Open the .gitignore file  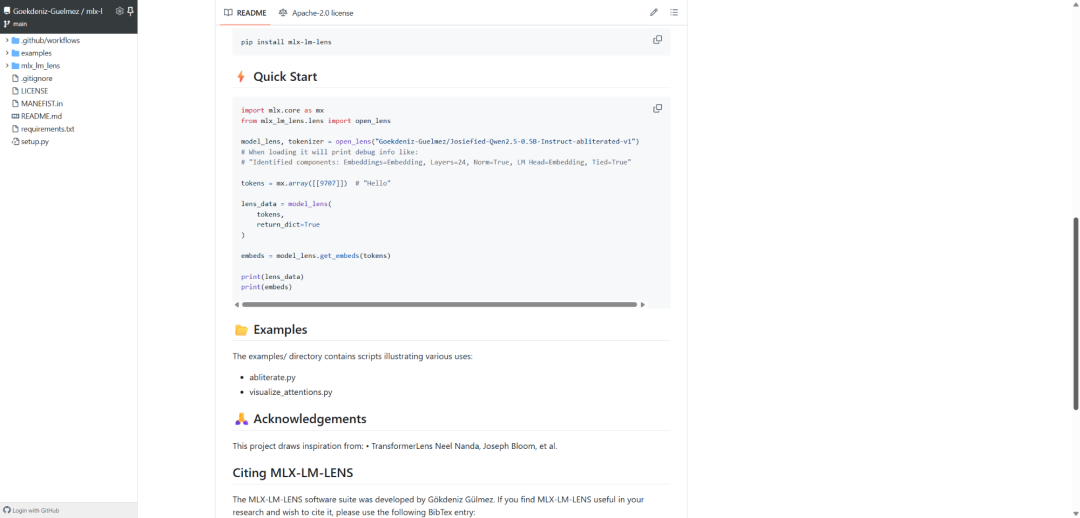(x=37, y=79)
